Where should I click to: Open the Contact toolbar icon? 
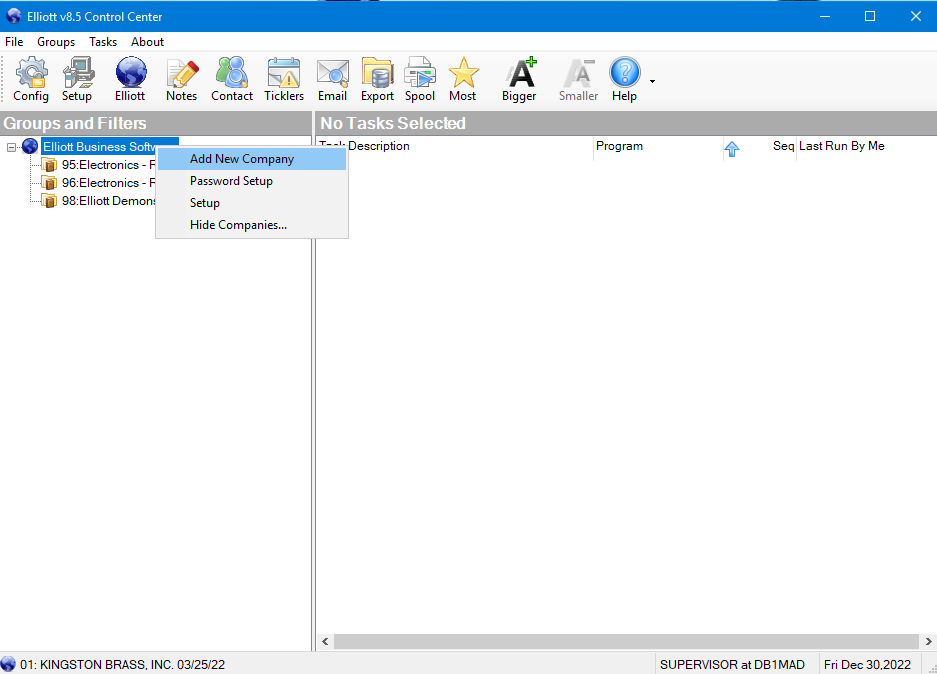click(x=232, y=79)
